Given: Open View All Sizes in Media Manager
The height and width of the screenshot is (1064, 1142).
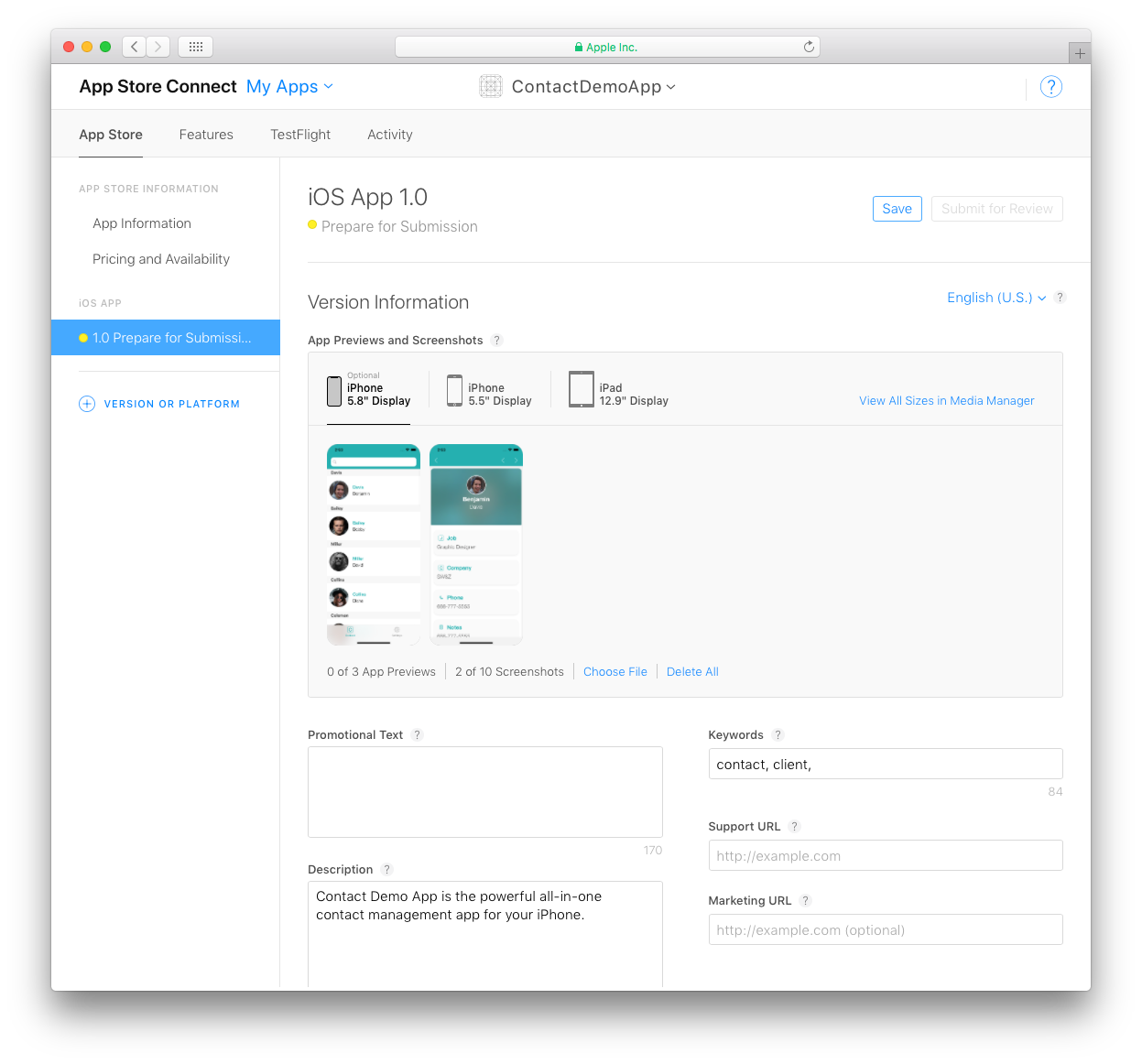Looking at the screenshot, I should pos(947,401).
